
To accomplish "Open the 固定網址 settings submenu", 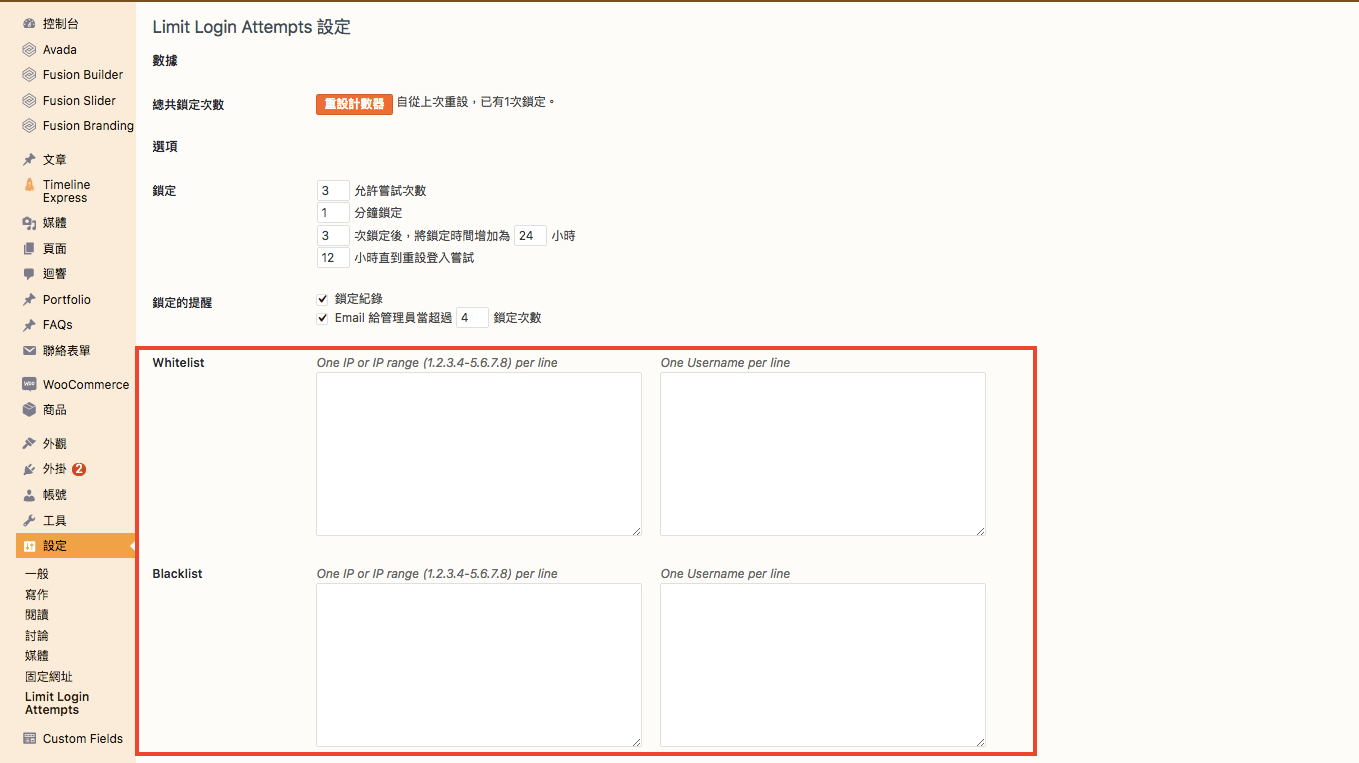I will coord(49,676).
